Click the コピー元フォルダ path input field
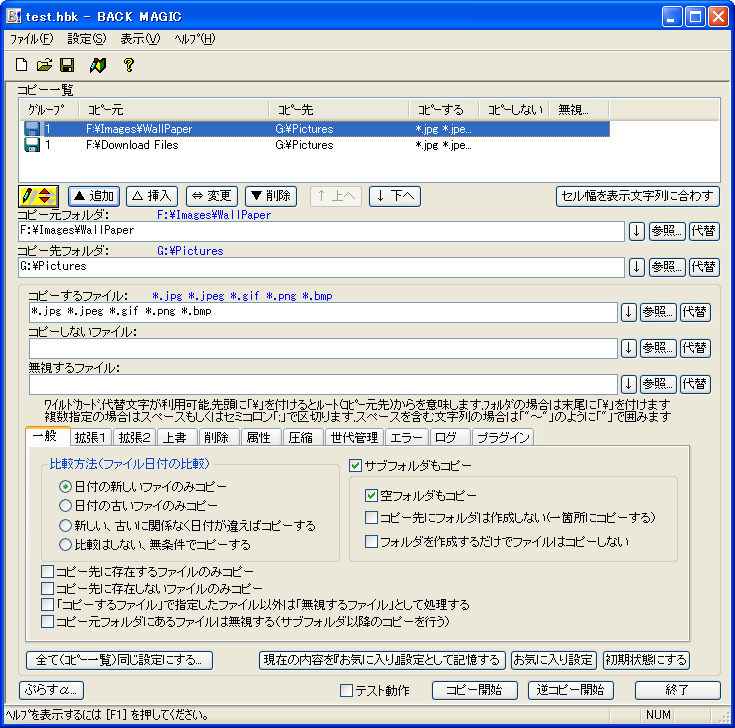The image size is (735, 728). click(x=322, y=231)
